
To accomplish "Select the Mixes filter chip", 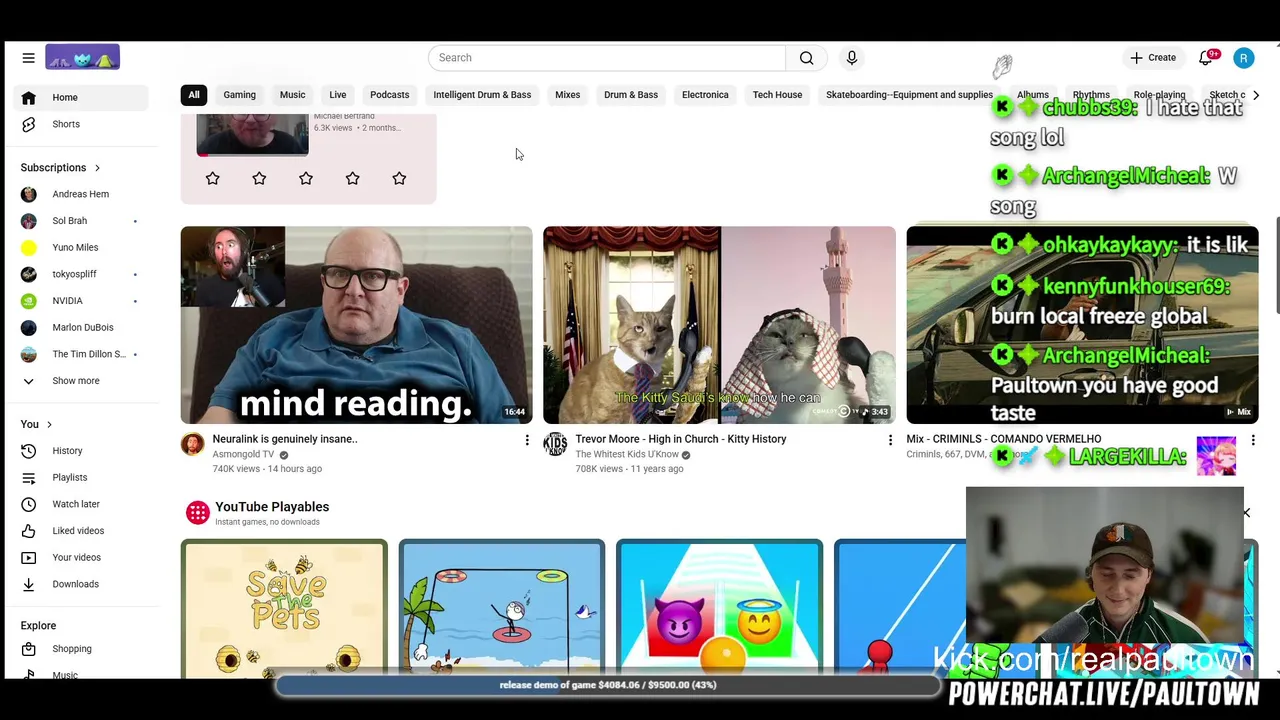I will [x=568, y=95].
